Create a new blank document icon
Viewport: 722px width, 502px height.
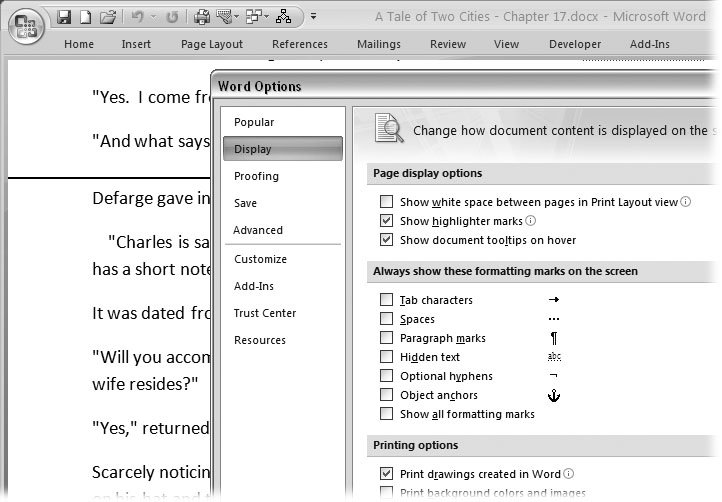tap(86, 17)
